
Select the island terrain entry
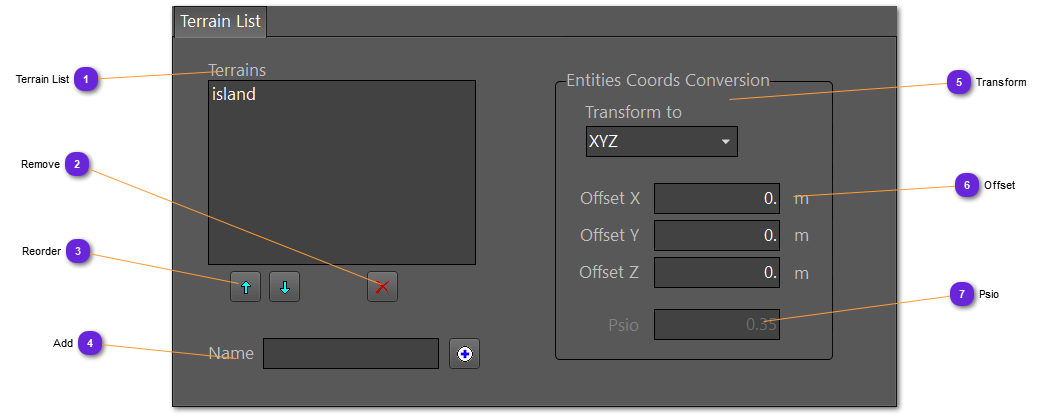click(x=234, y=95)
